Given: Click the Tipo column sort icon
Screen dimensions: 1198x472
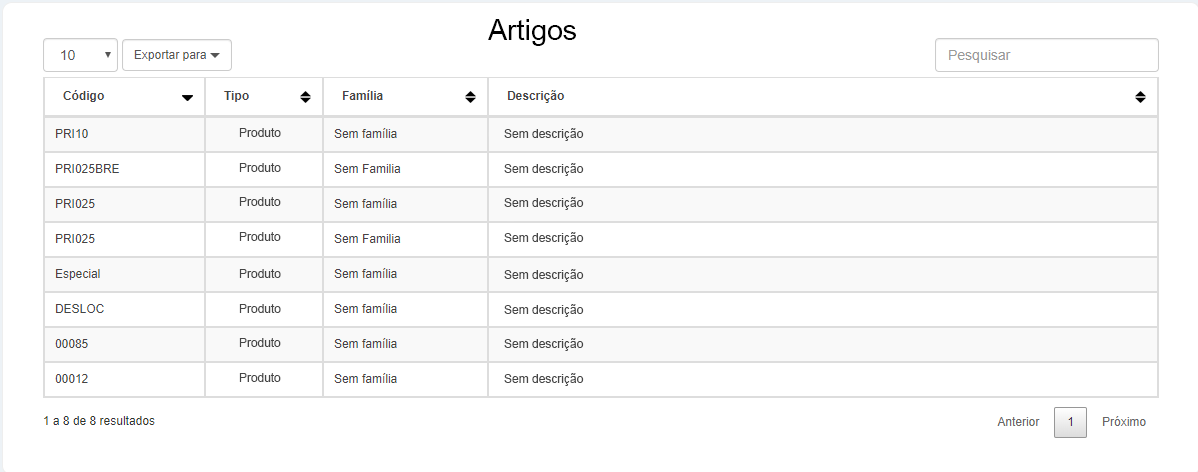Looking at the screenshot, I should 305,97.
